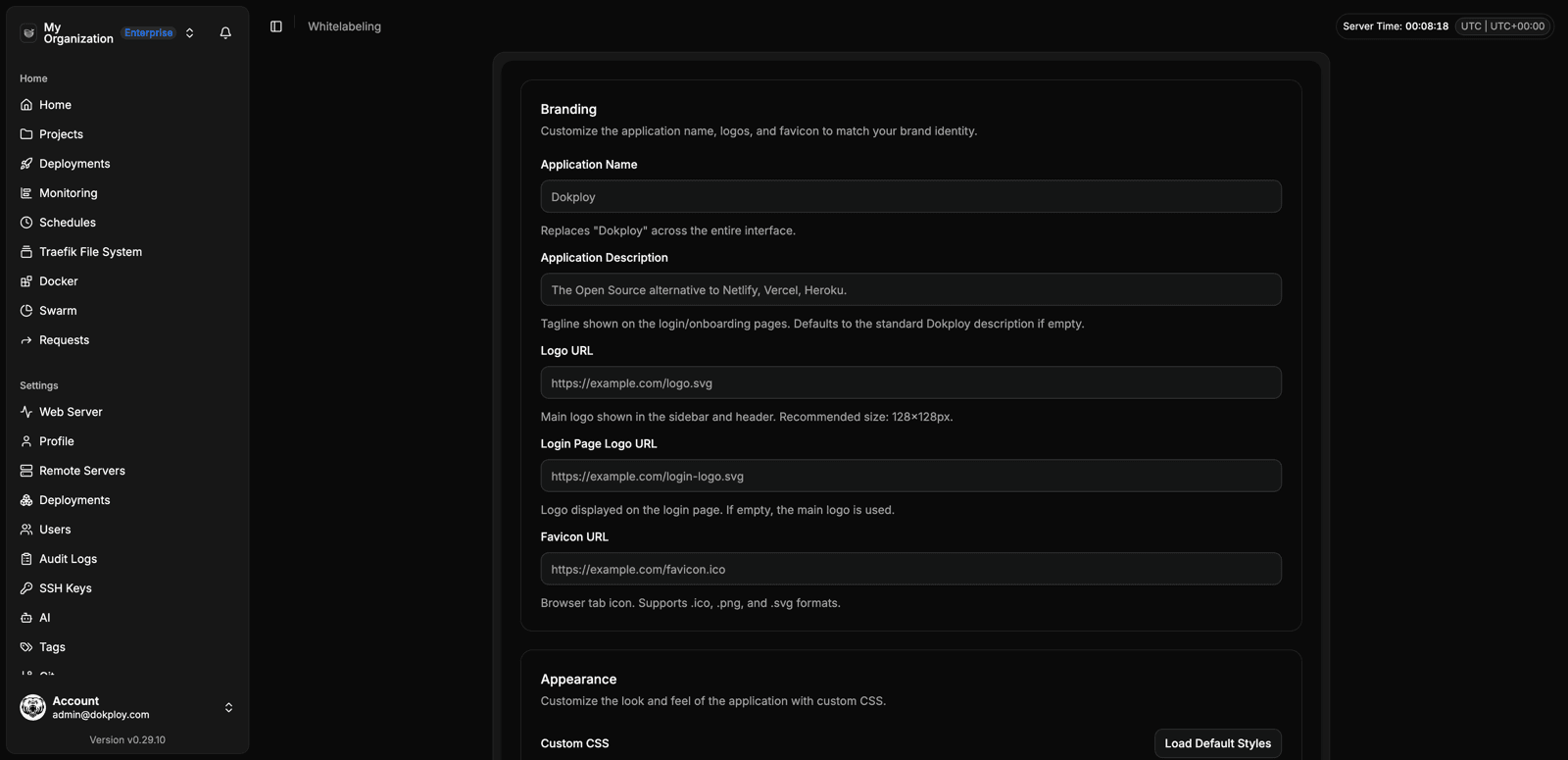Click the admin@dokploy.com email text
This screenshot has width=1568, height=760.
pyautogui.click(x=101, y=715)
